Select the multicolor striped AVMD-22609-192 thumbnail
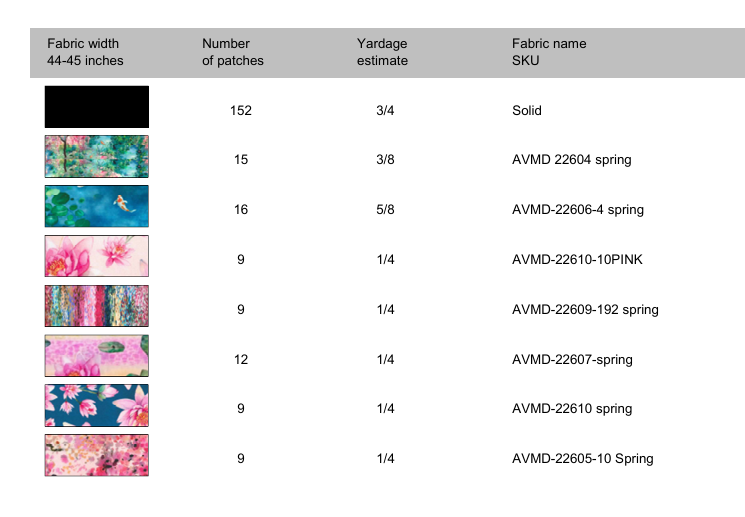Screen dimensions: 745x517 pos(96,306)
